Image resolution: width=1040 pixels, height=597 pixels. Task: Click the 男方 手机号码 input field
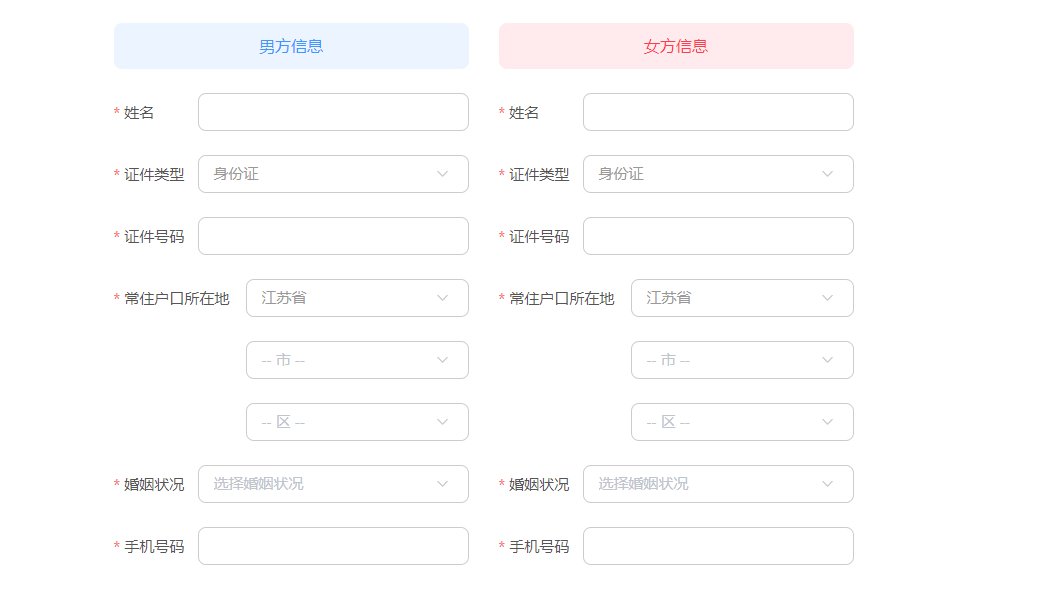[x=333, y=546]
